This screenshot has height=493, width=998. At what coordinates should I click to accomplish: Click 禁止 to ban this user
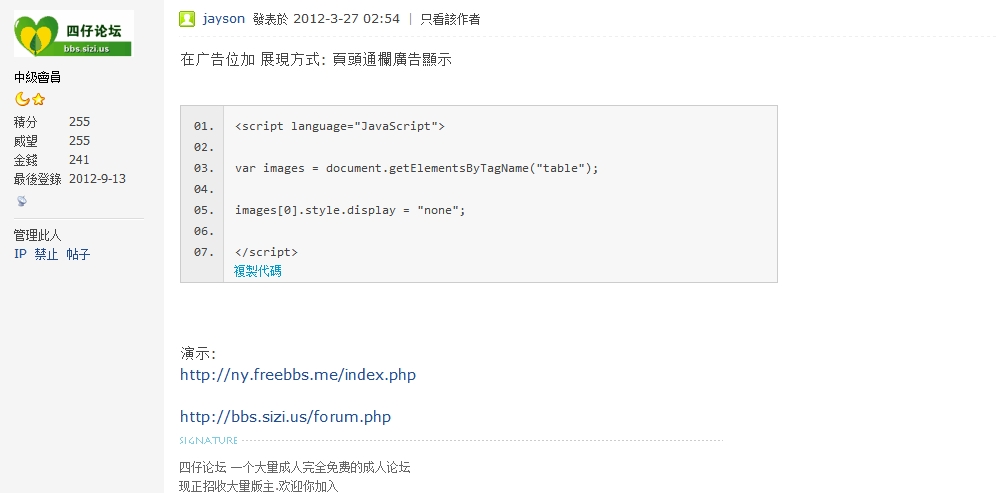coord(46,254)
